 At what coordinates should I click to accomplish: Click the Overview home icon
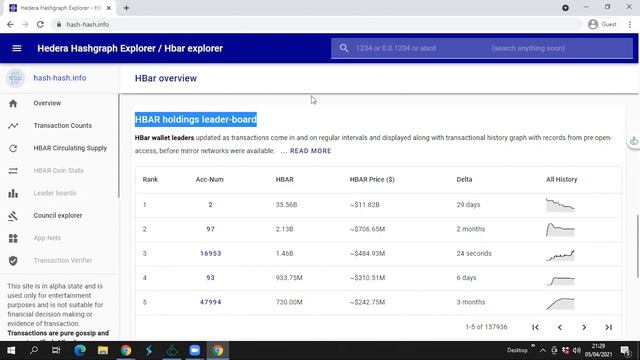13,103
